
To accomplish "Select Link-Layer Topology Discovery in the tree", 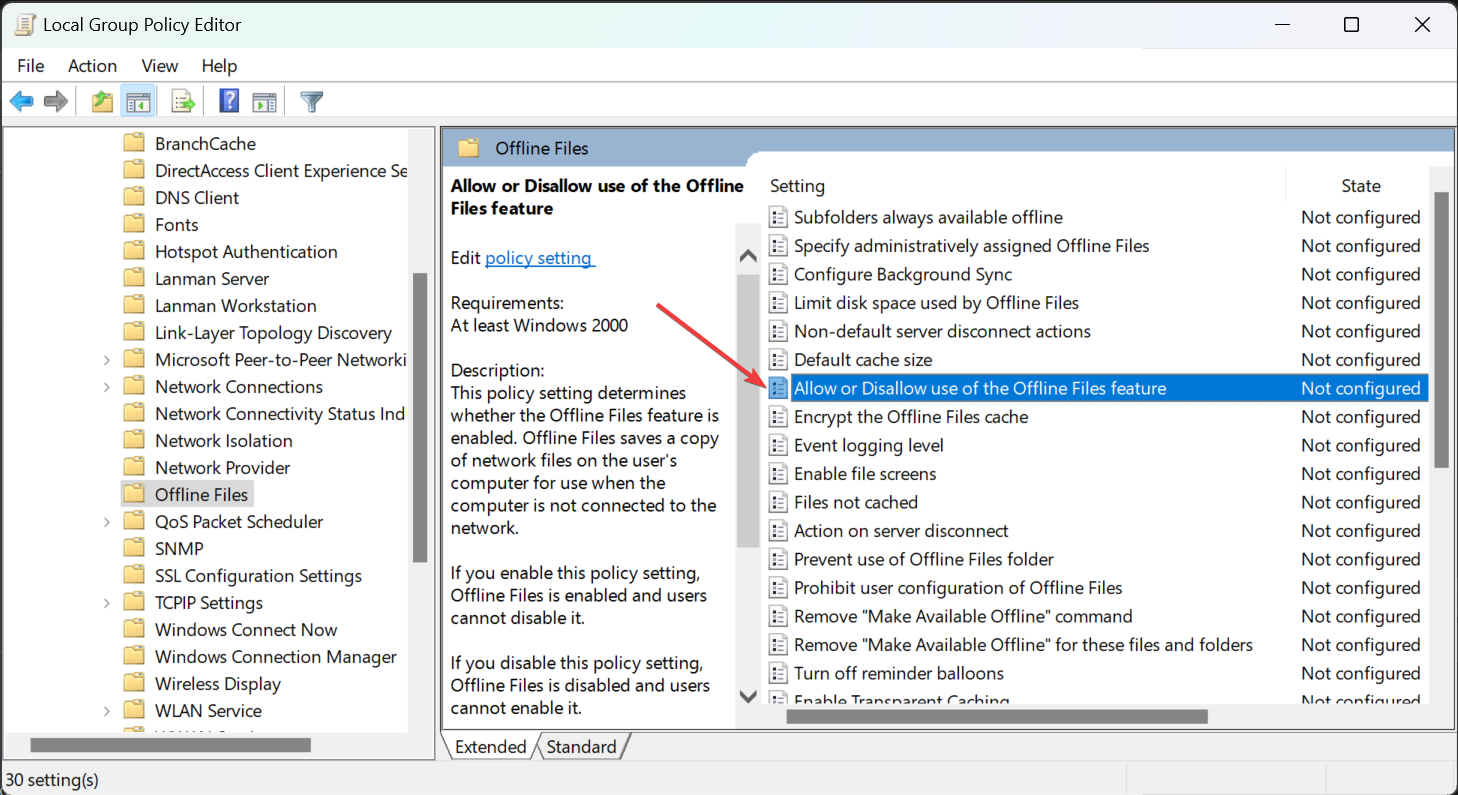I will (273, 332).
